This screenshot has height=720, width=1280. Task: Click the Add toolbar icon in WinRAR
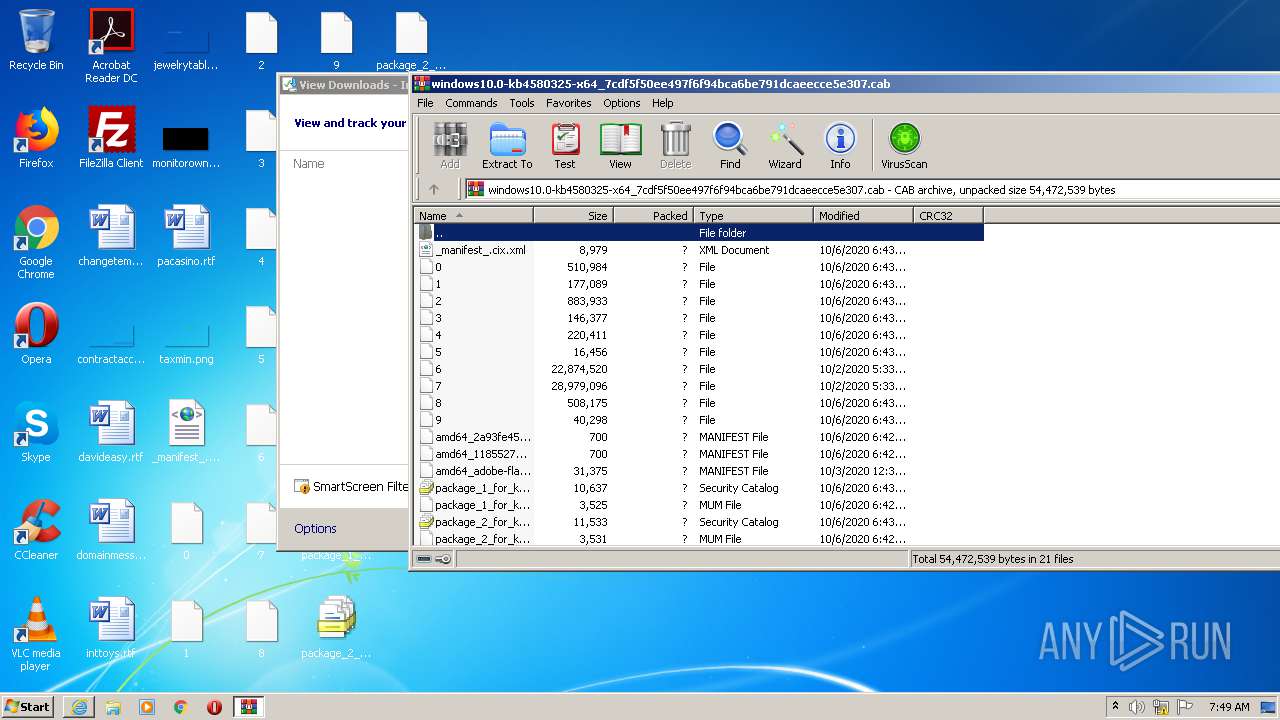click(450, 146)
